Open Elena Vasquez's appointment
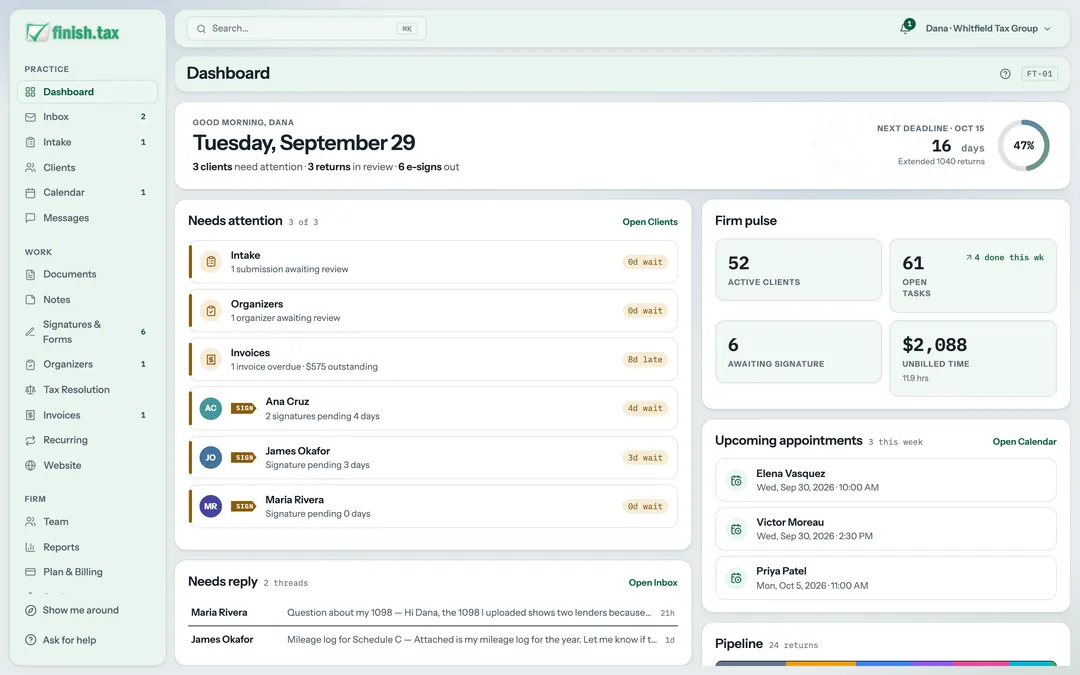 [x=886, y=480]
